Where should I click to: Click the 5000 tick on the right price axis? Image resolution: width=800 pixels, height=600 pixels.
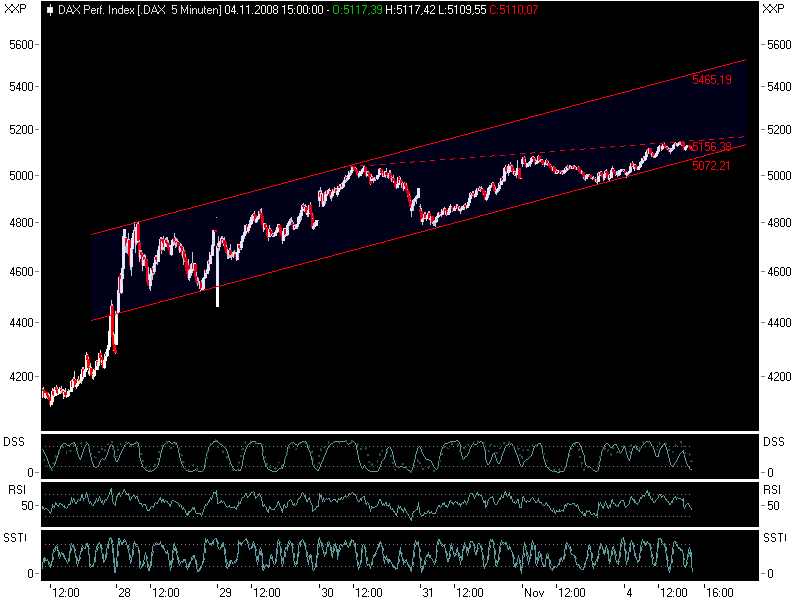[780, 176]
